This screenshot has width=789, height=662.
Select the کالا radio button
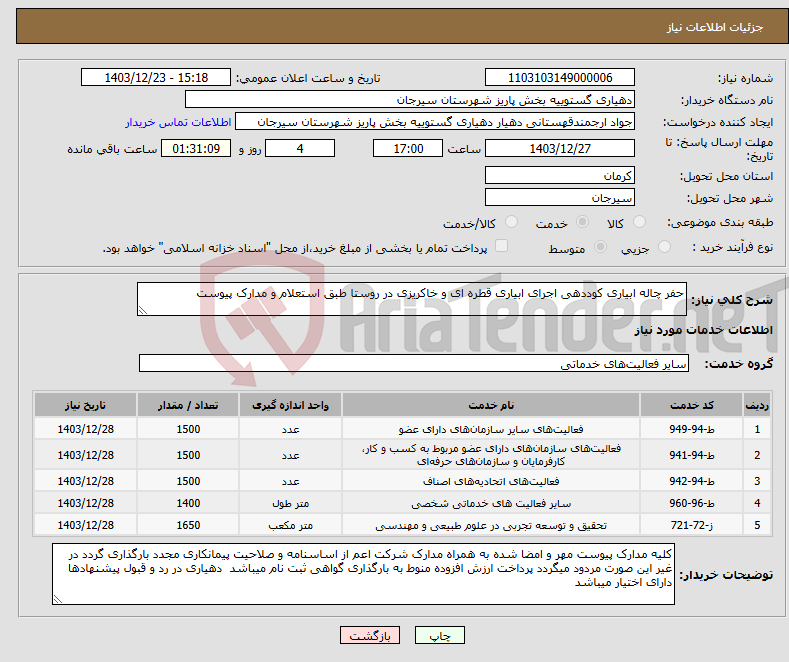(639, 222)
